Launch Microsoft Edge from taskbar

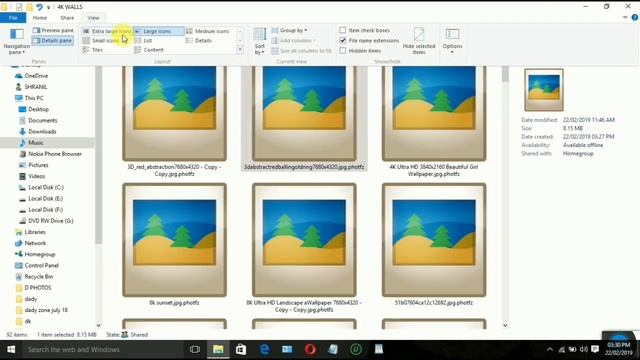264,349
